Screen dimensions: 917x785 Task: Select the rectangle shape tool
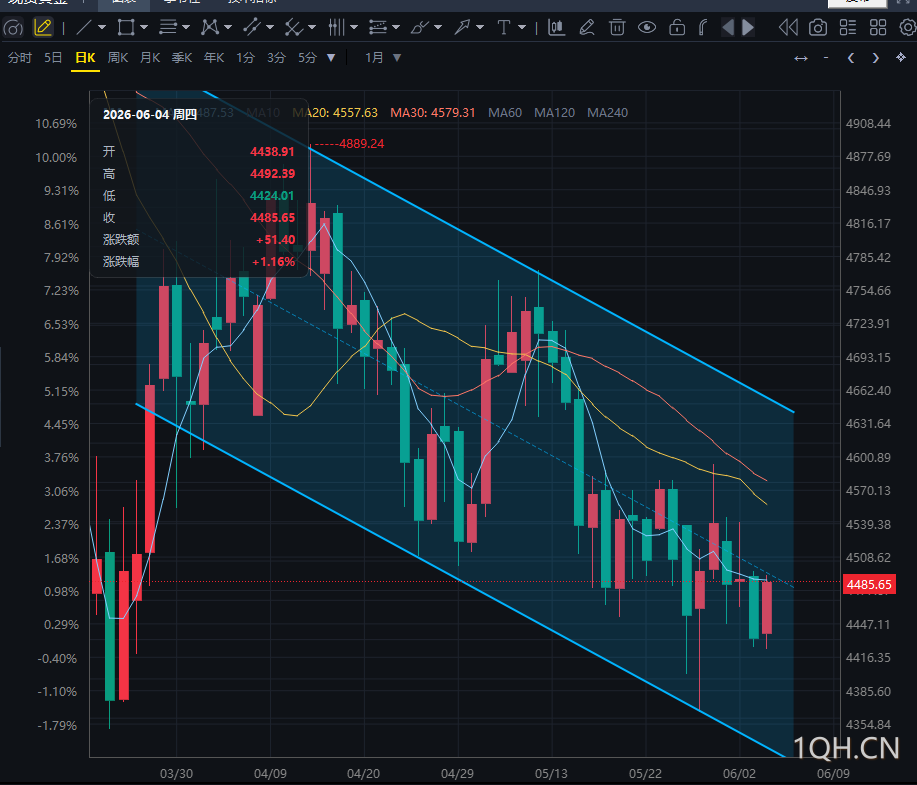coord(126,27)
